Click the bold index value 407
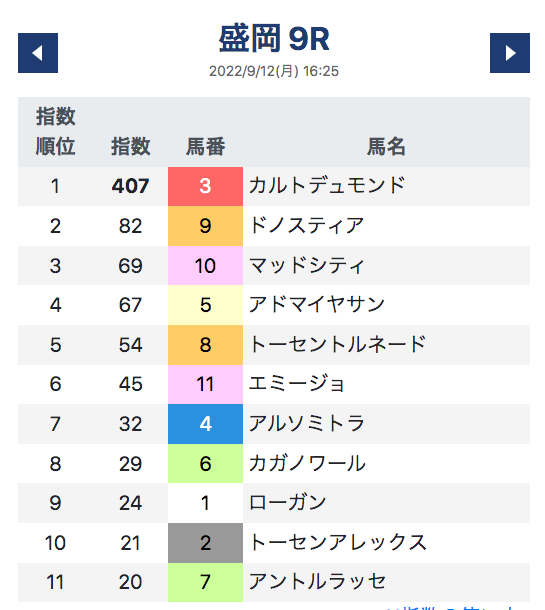The image size is (545, 610). (x=130, y=186)
